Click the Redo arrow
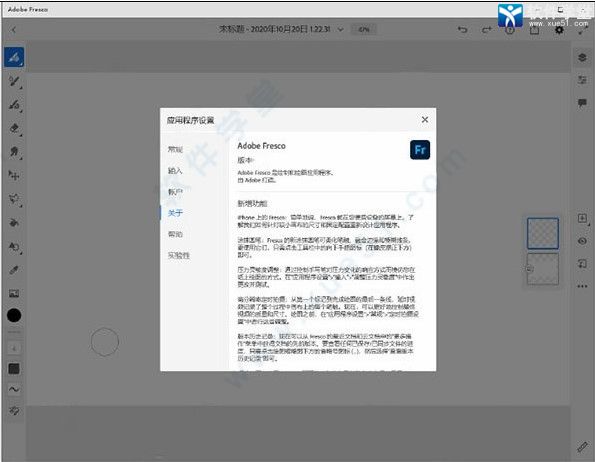Image resolution: width=595 pixels, height=462 pixels. tap(486, 29)
